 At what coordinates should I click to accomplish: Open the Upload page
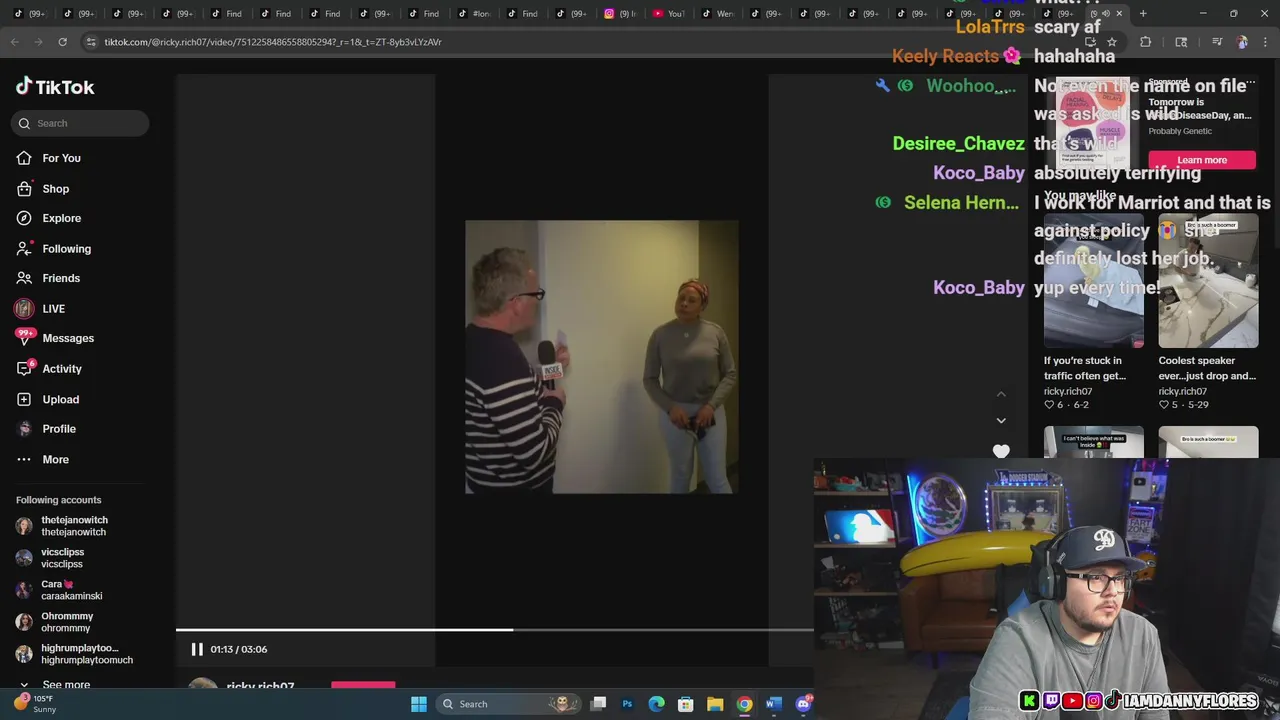coord(47,399)
